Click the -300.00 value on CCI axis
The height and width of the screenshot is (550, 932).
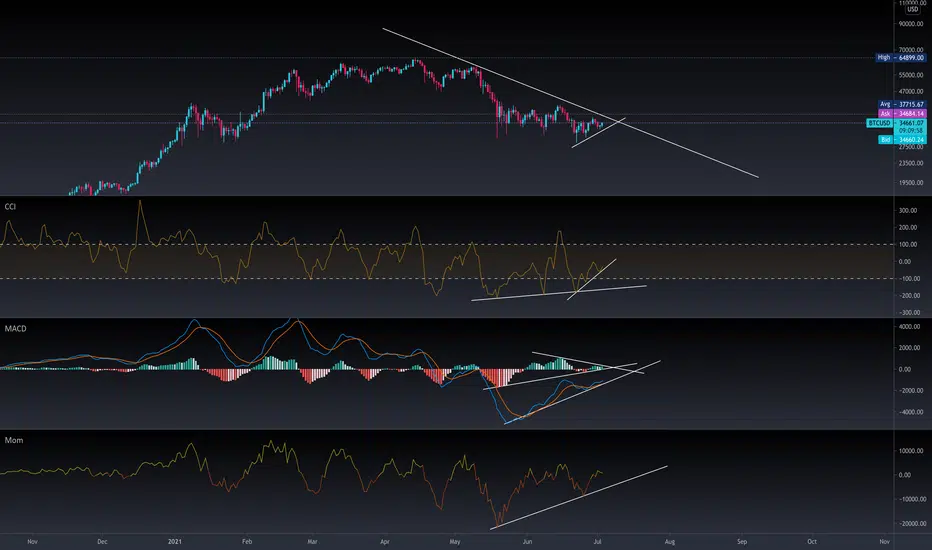click(x=908, y=312)
